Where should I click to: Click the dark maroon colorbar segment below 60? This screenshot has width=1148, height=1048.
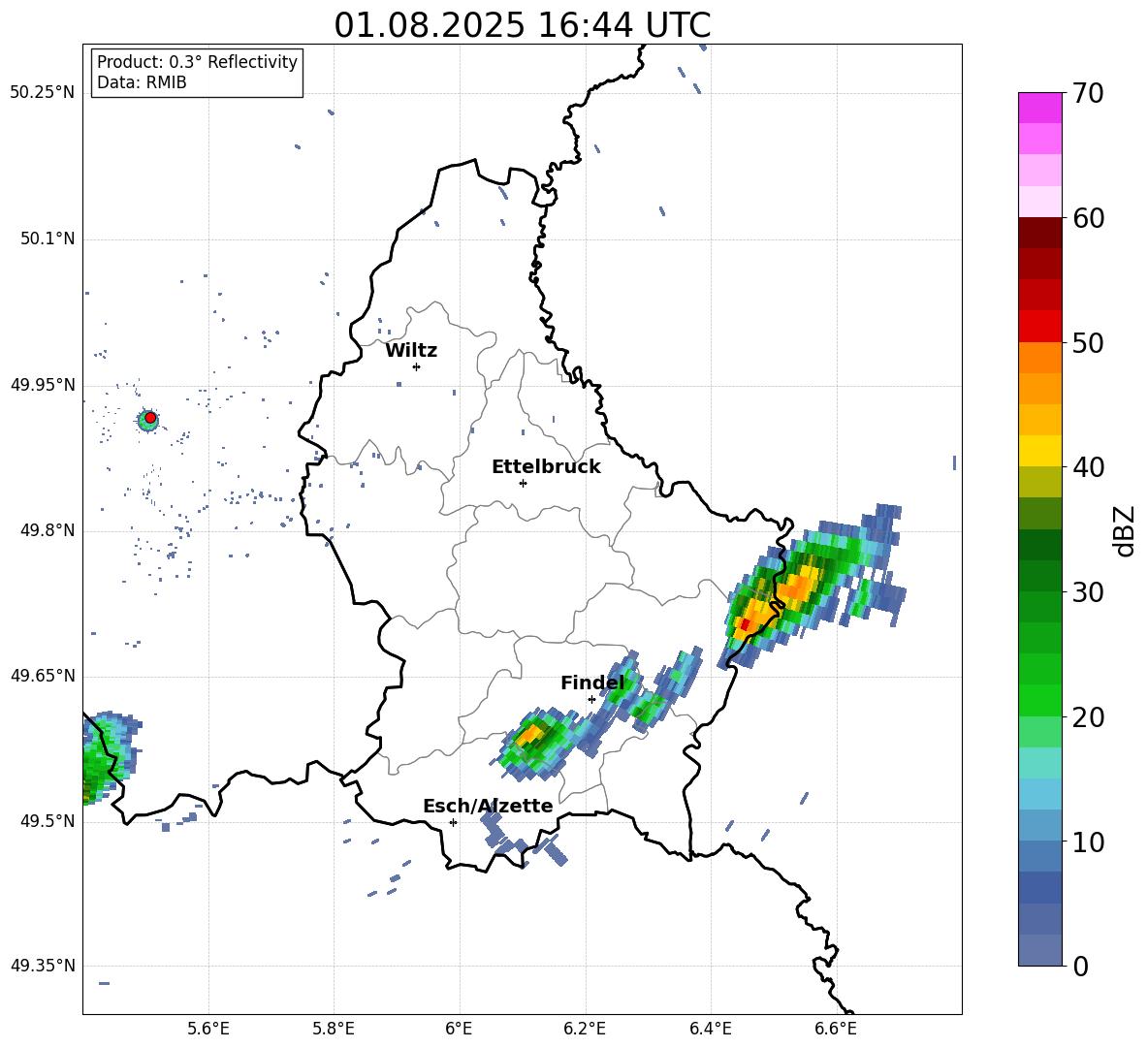click(x=1039, y=233)
